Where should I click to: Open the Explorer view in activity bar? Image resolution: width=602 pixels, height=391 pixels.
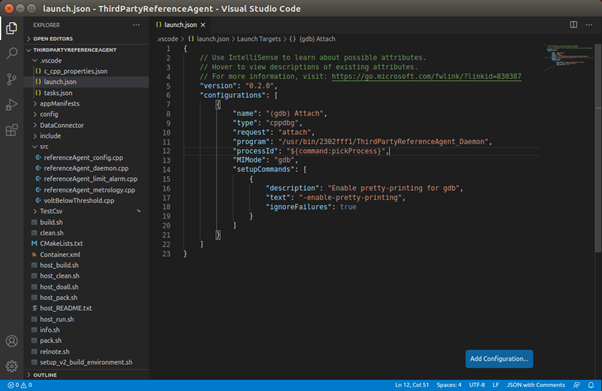[12, 28]
